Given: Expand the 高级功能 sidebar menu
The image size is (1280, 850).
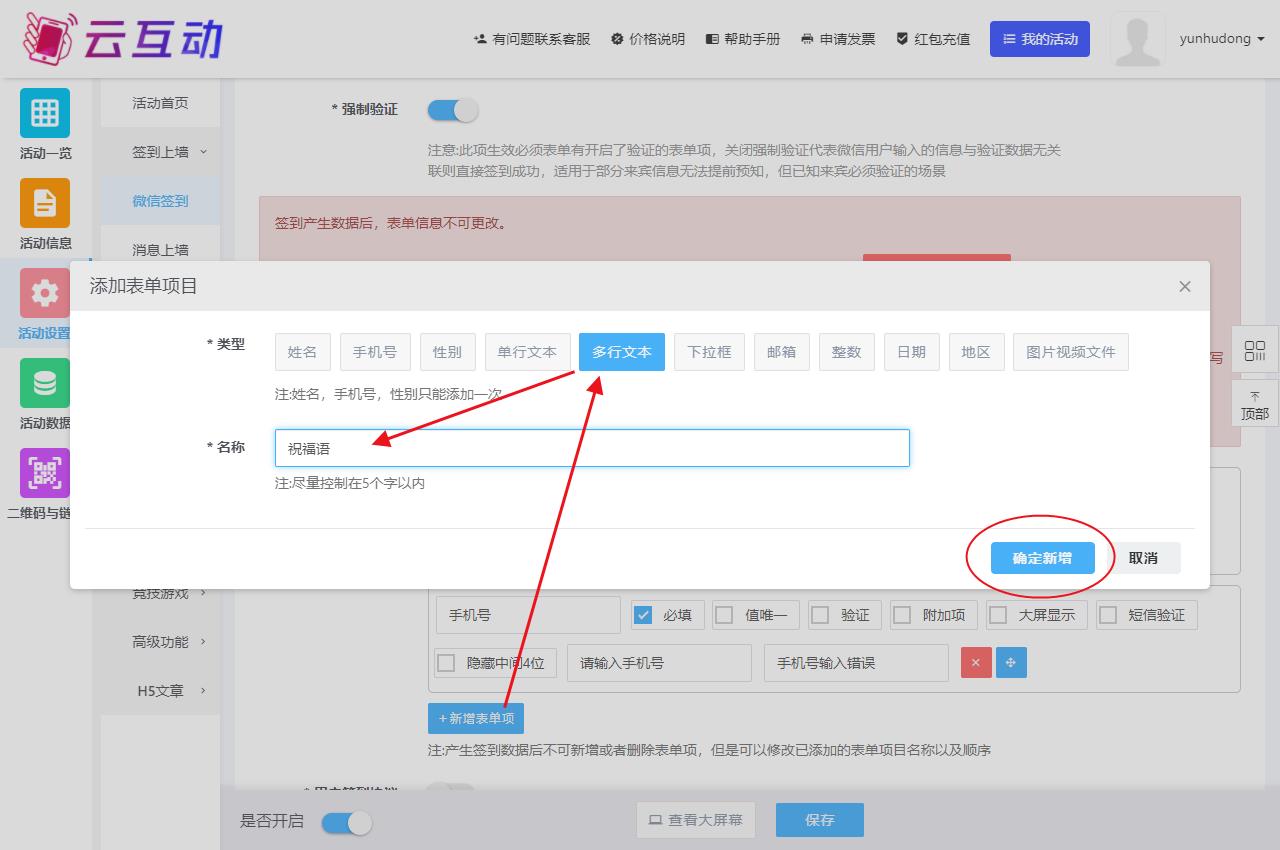Looking at the screenshot, I should (x=169, y=642).
